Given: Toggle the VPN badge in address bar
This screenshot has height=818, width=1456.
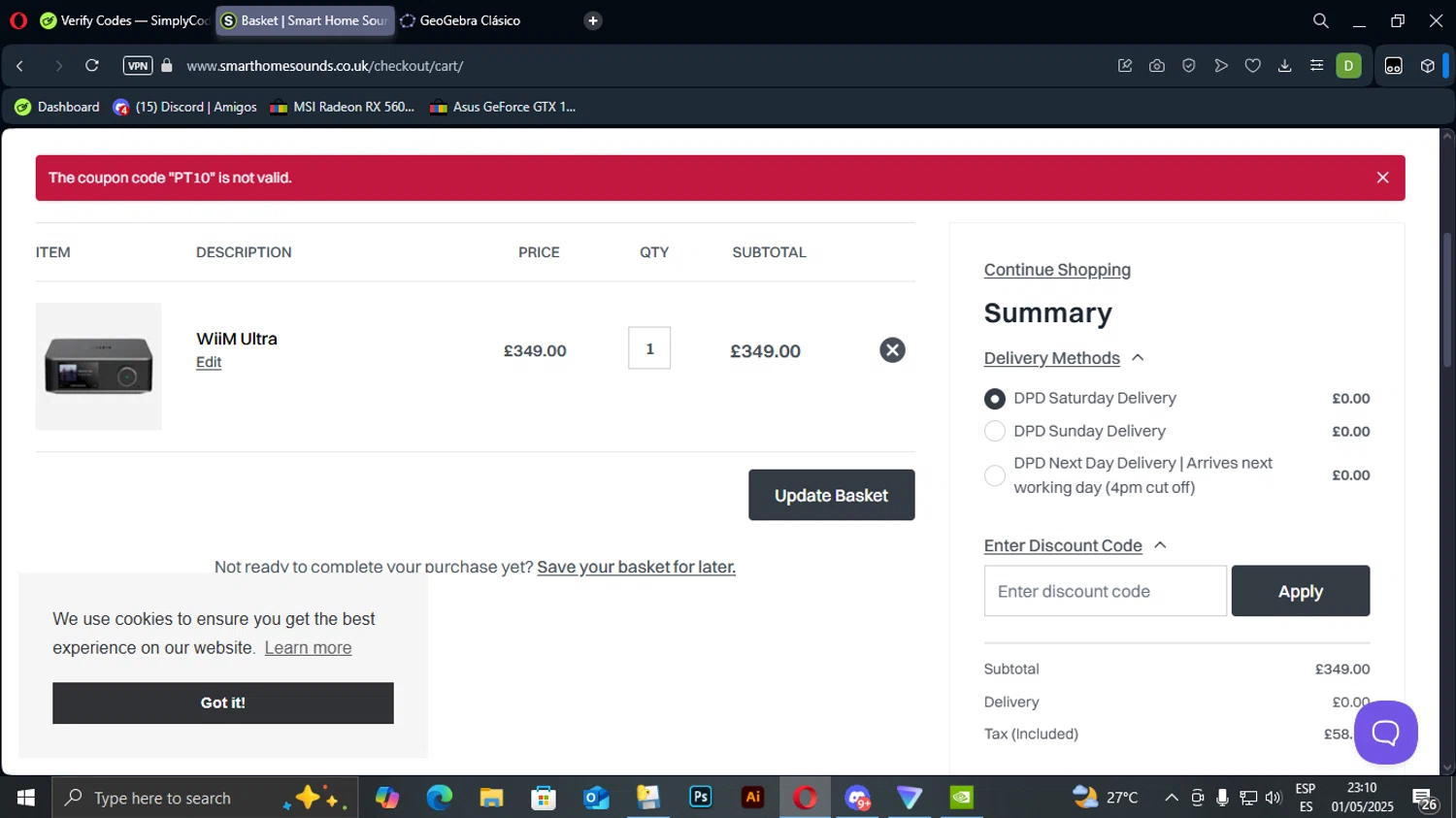Looking at the screenshot, I should (138, 66).
